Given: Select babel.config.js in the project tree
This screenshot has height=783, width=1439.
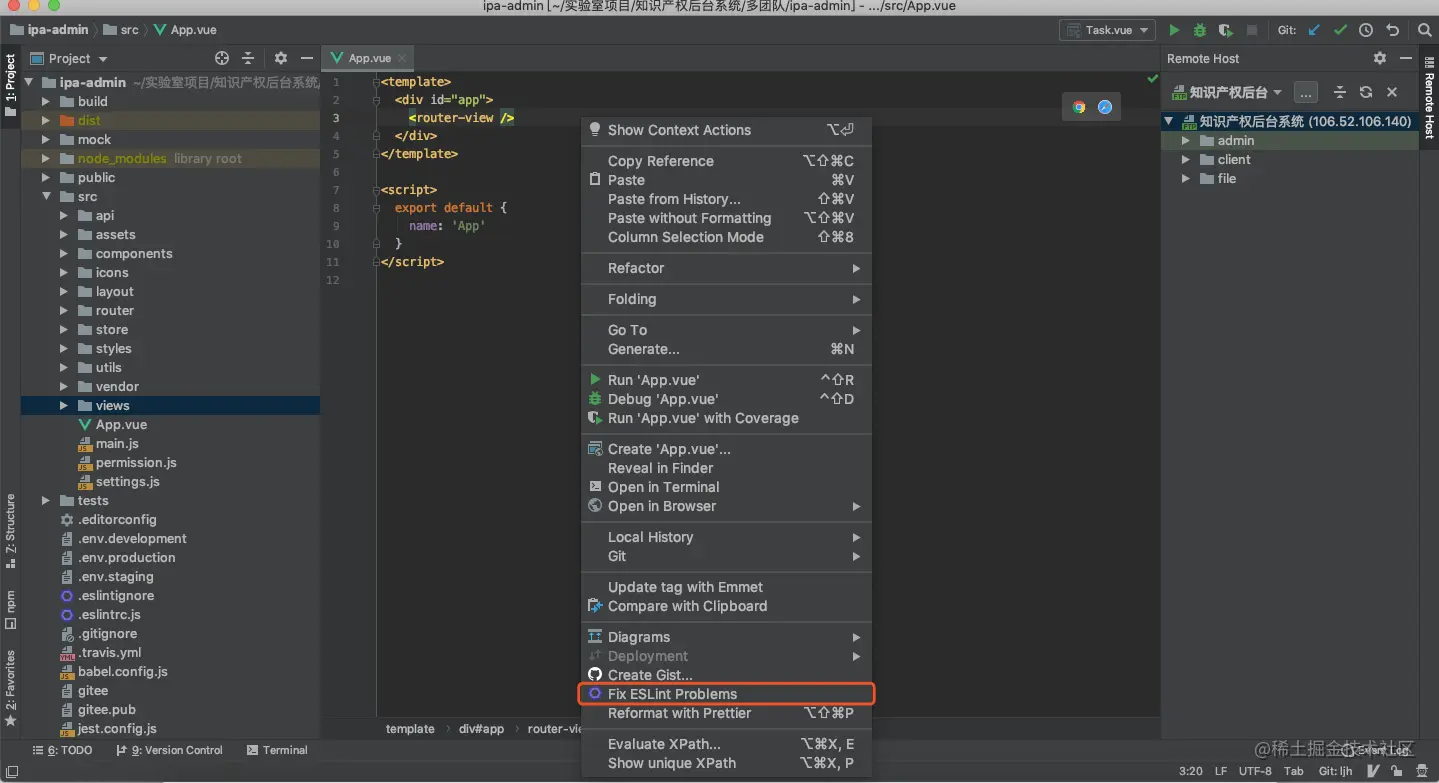Looking at the screenshot, I should 123,671.
